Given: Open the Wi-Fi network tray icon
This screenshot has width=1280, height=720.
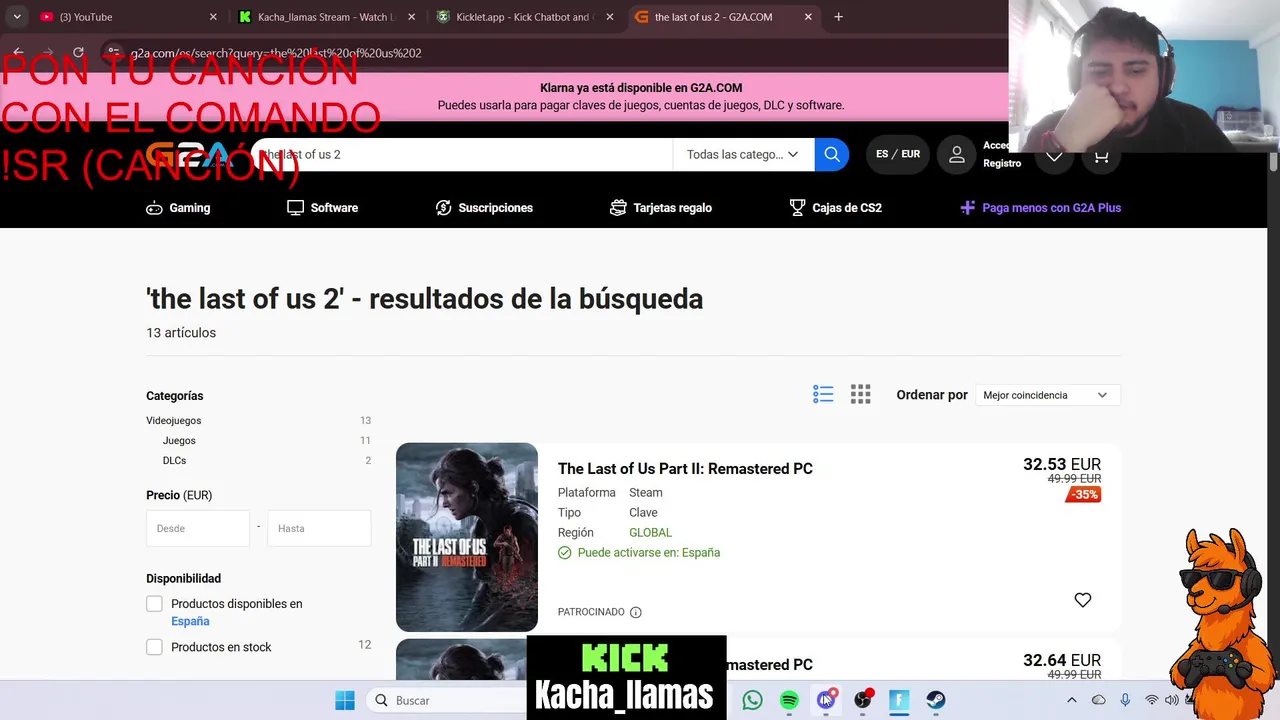Looking at the screenshot, I should 1152,700.
